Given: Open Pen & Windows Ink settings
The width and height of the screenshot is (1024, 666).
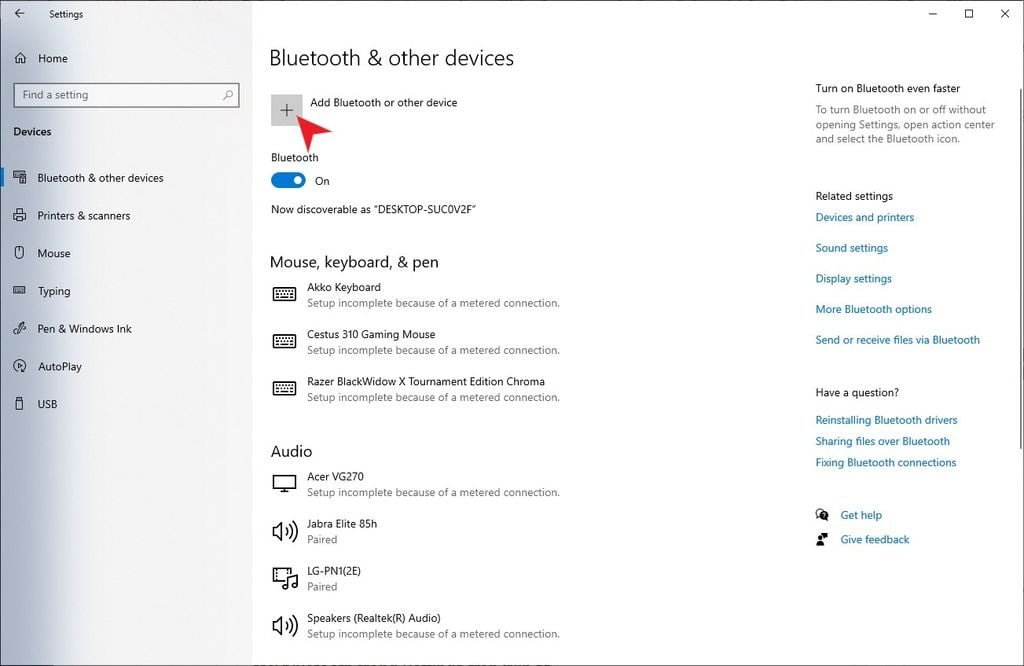Looking at the screenshot, I should click(x=84, y=328).
